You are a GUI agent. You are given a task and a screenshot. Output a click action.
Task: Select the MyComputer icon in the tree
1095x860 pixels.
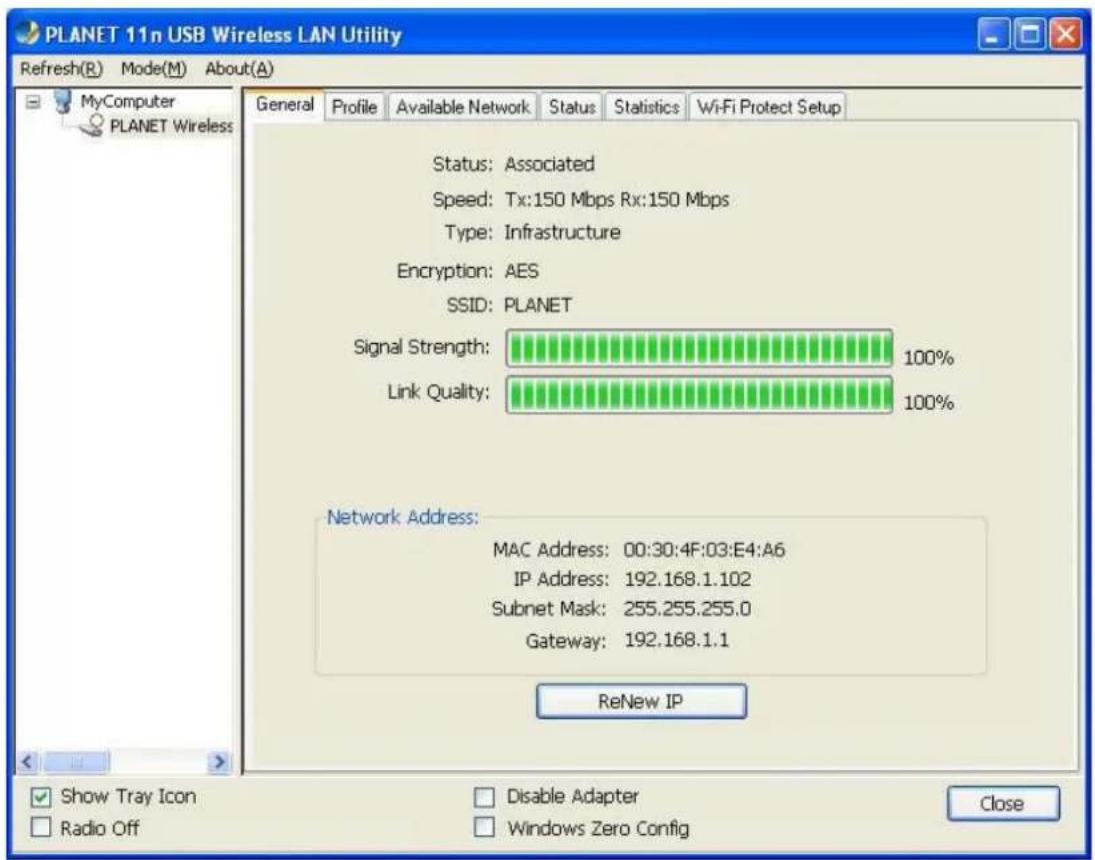(63, 102)
